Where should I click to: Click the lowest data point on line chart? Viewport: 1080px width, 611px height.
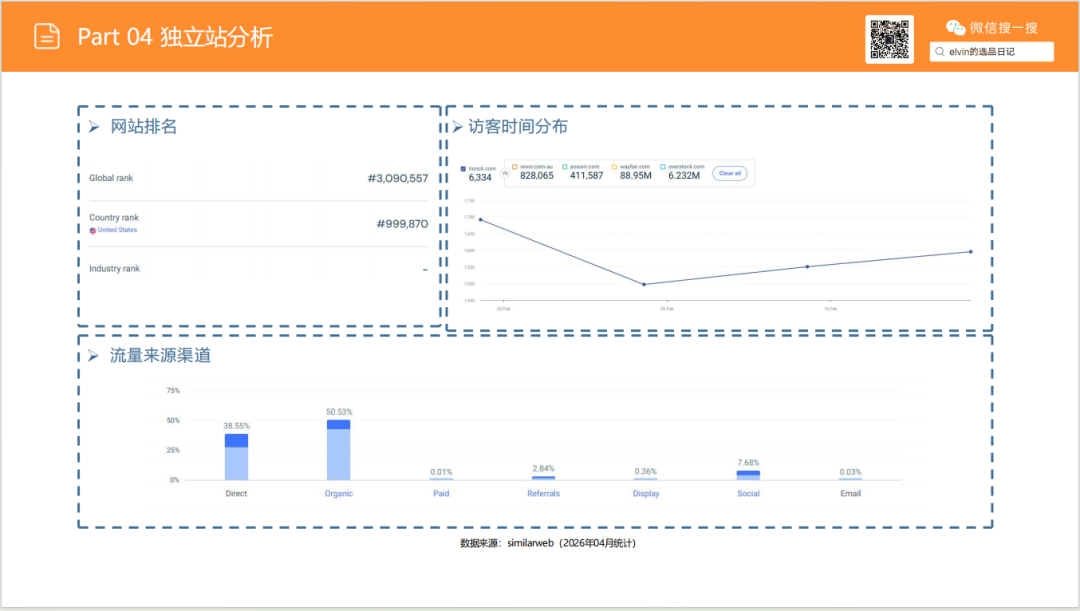pos(643,284)
